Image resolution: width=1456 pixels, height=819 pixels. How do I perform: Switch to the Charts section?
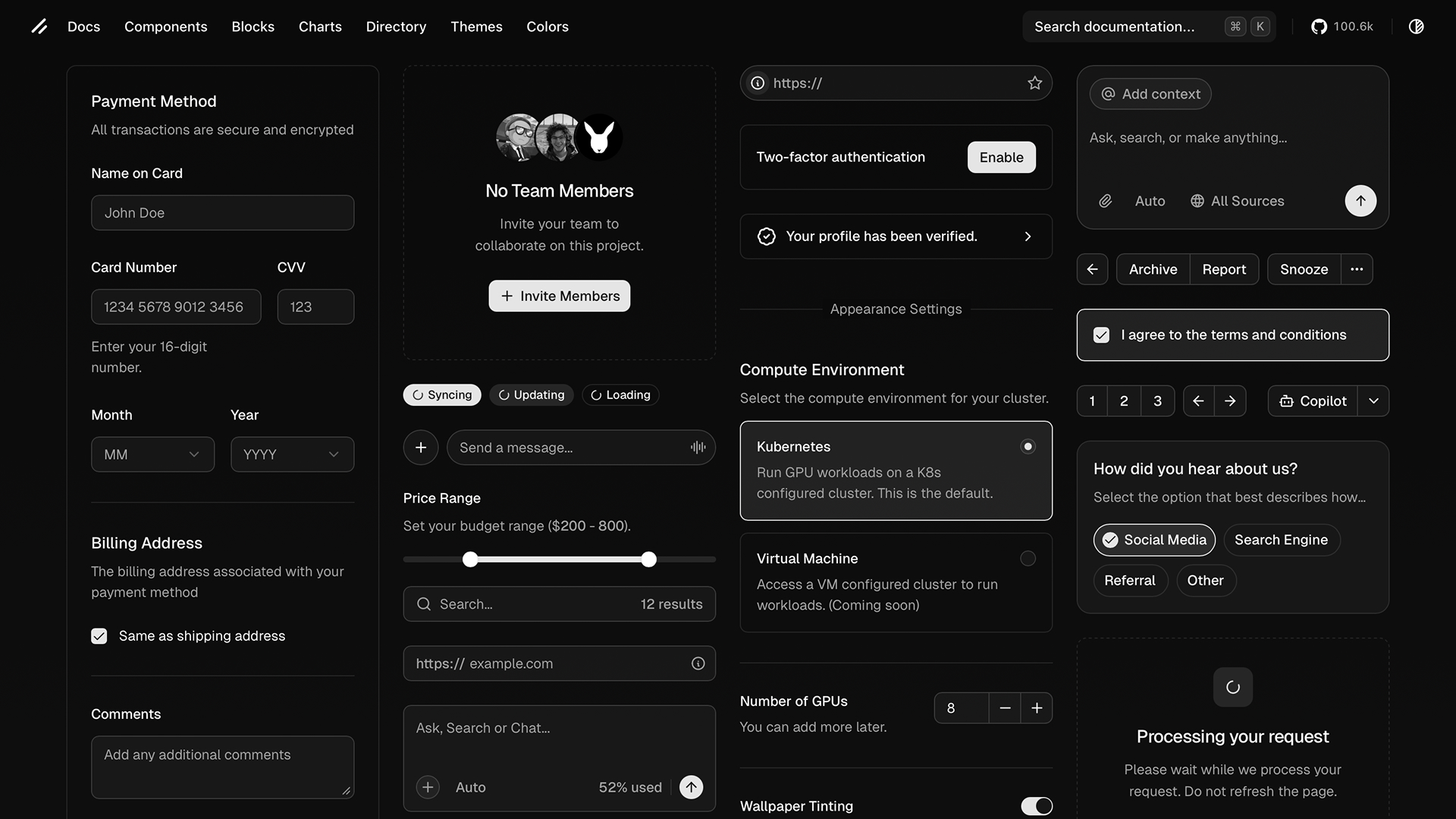click(x=319, y=26)
